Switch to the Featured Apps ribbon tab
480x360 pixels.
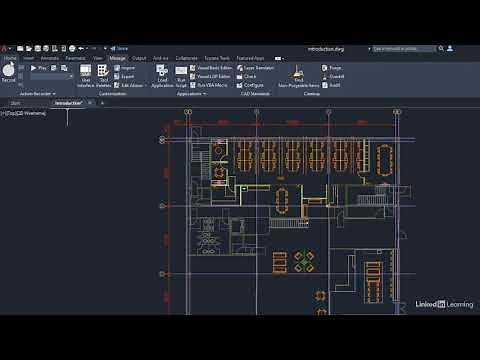(x=250, y=58)
